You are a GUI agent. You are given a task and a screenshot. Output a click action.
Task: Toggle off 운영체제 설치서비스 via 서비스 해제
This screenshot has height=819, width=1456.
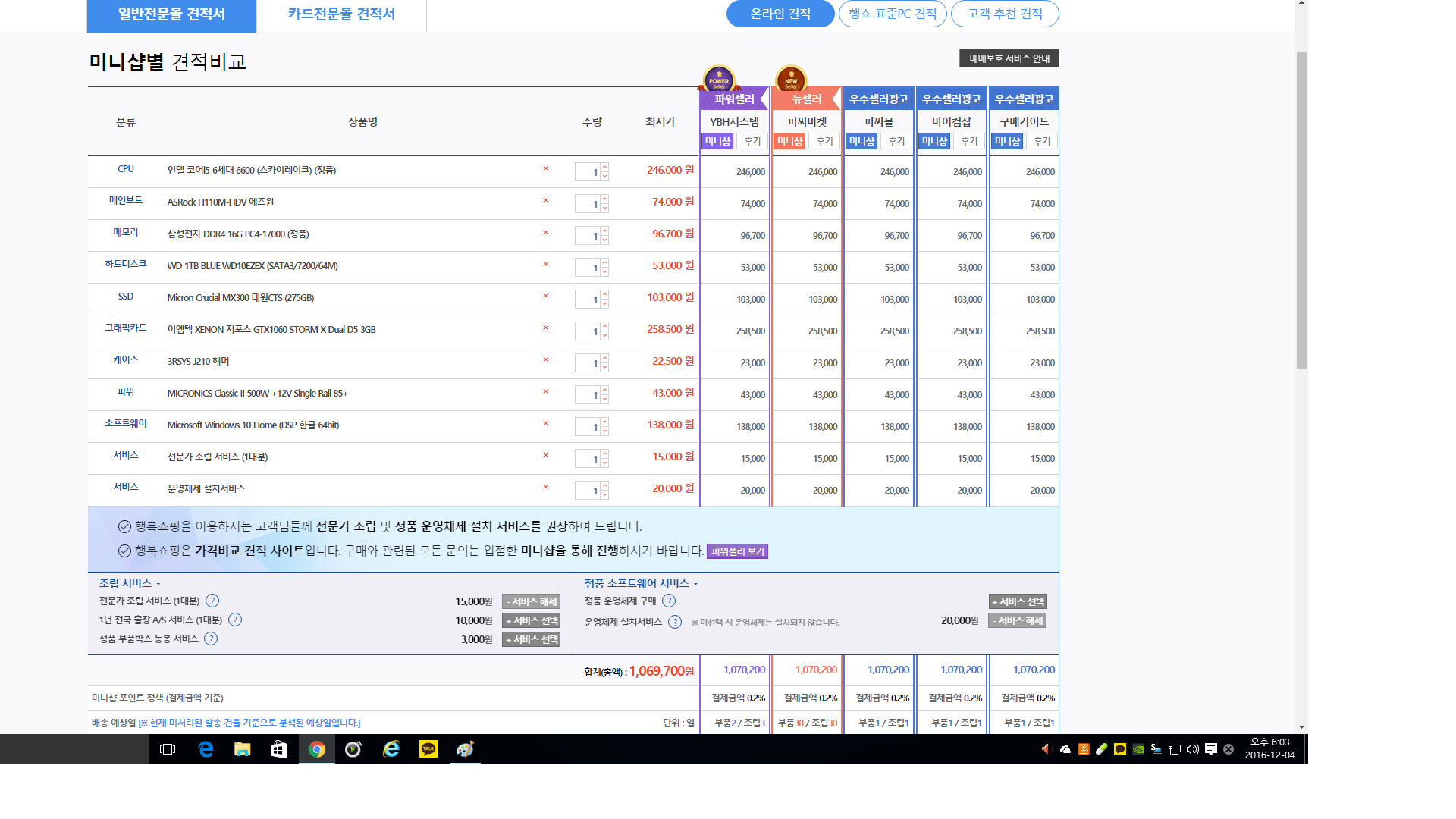point(1017,620)
